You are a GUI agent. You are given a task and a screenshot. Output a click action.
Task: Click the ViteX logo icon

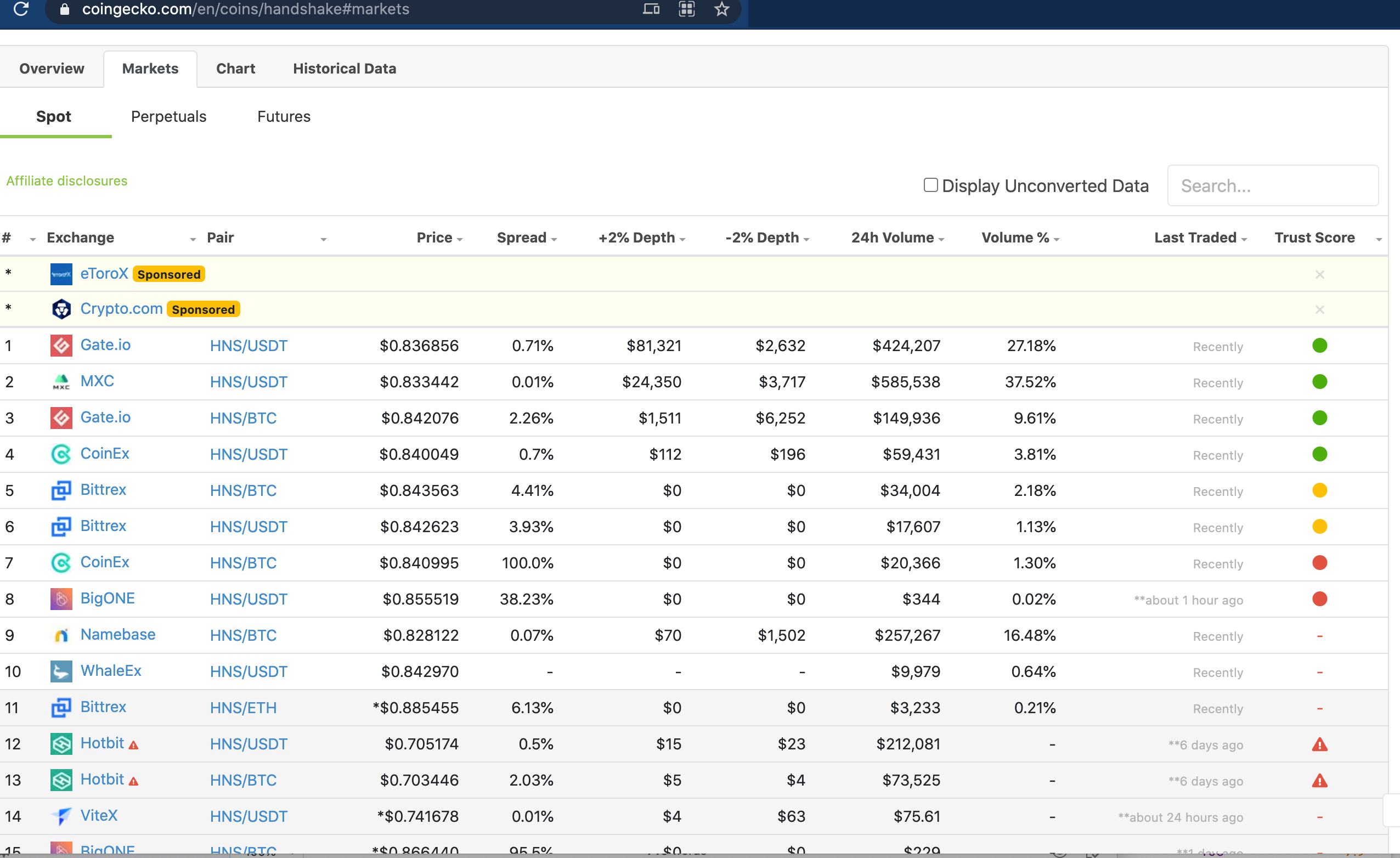[61, 816]
